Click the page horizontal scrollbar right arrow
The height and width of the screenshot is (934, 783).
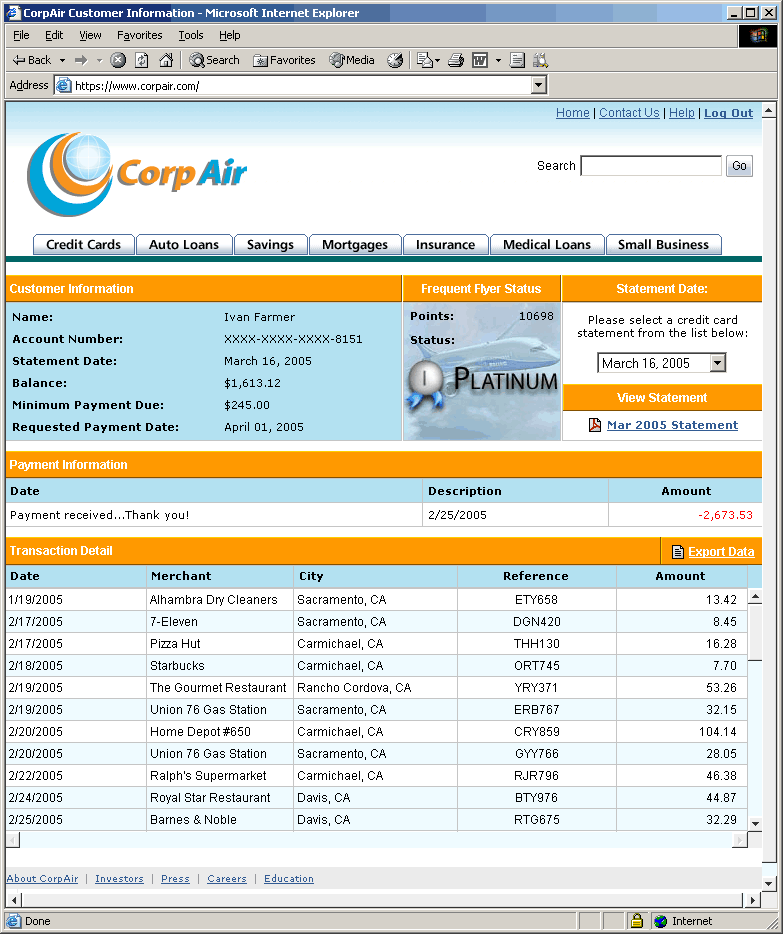coord(754,900)
